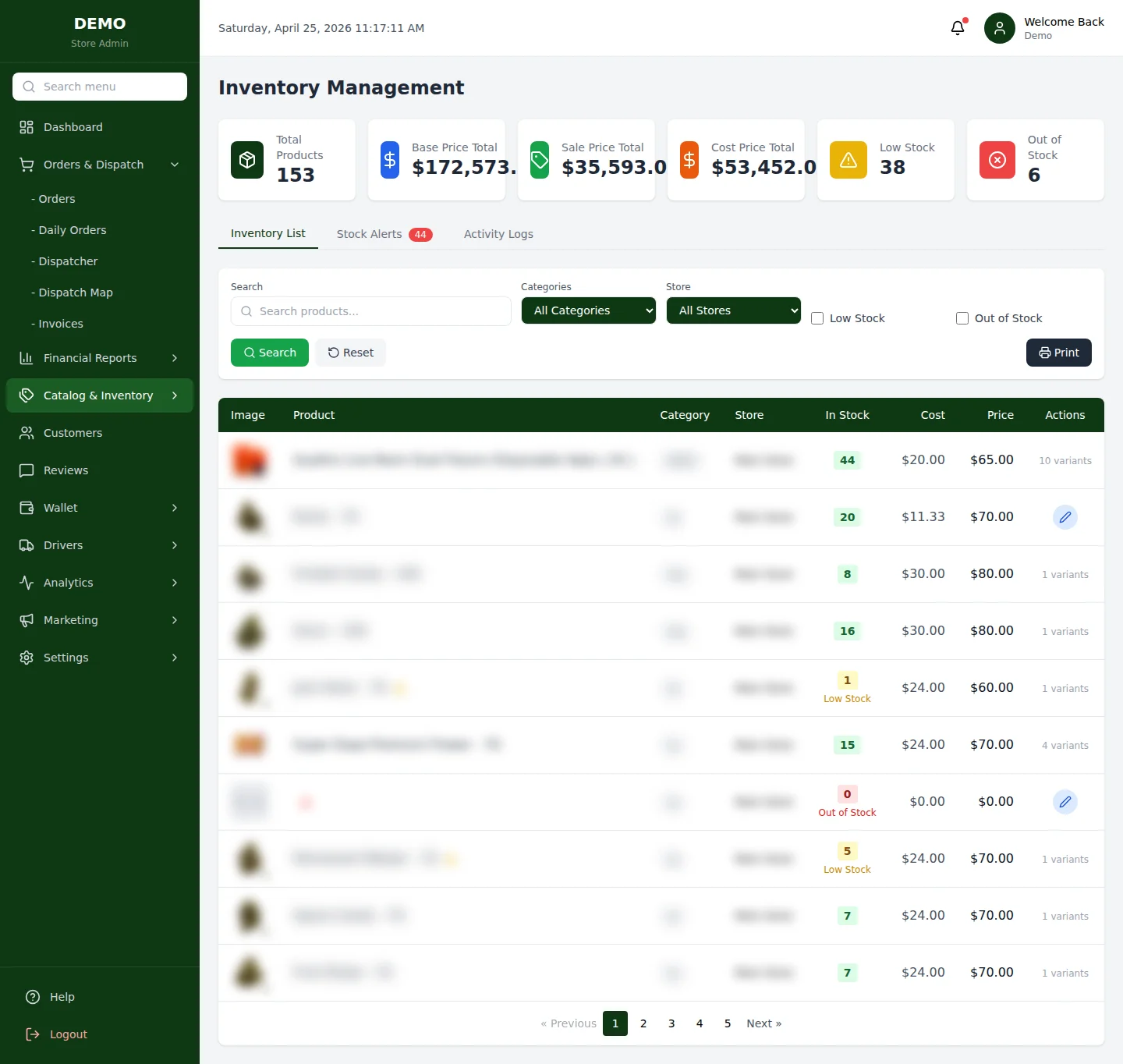Click the user avatar next to Welcome Back

[999, 27]
